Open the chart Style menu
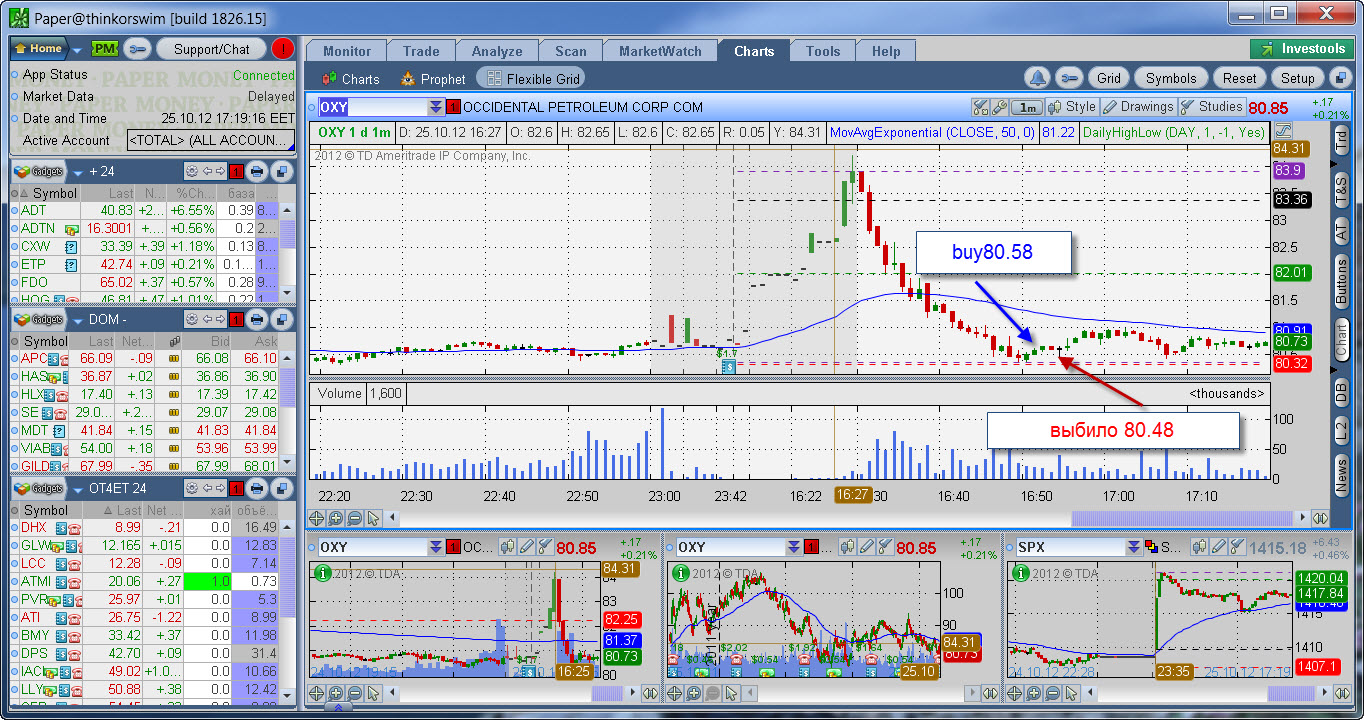This screenshot has height=720, width=1364. (1071, 107)
